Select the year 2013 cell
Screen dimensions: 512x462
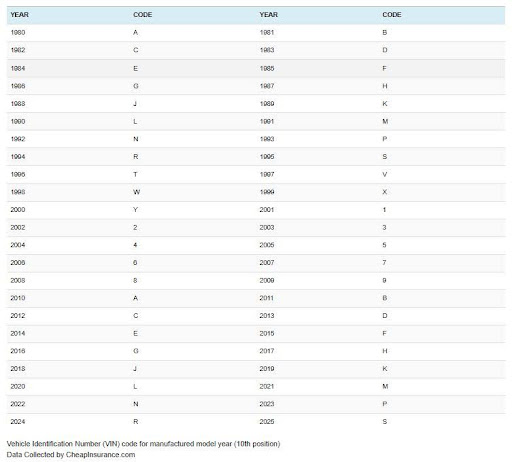(267, 316)
